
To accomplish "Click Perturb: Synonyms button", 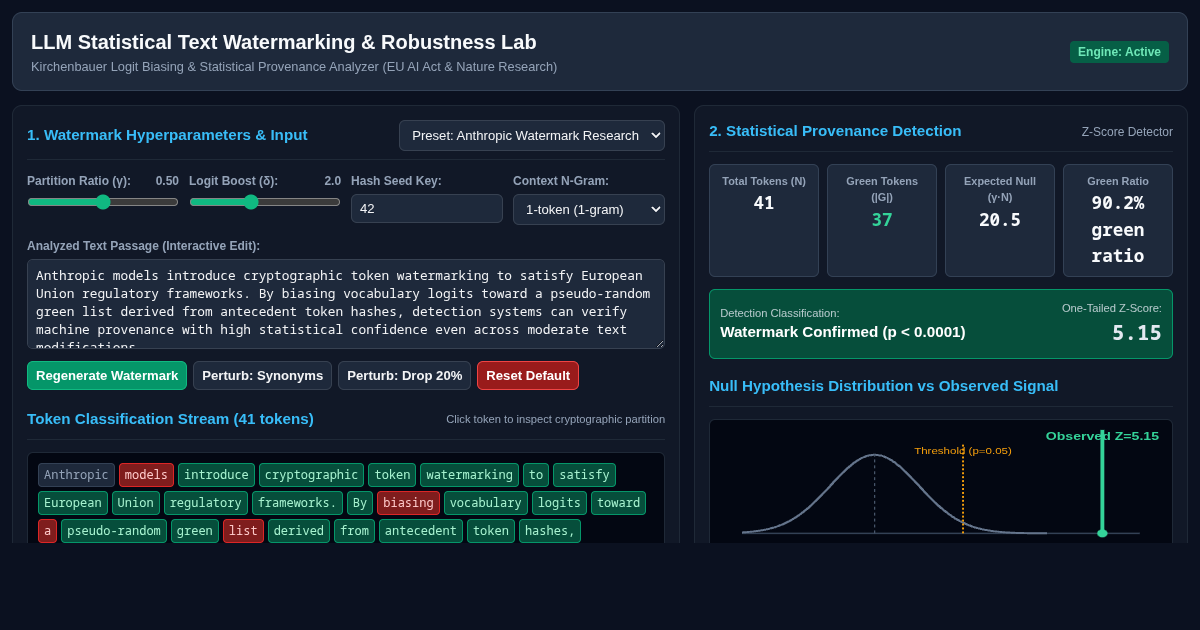I will tap(262, 375).
